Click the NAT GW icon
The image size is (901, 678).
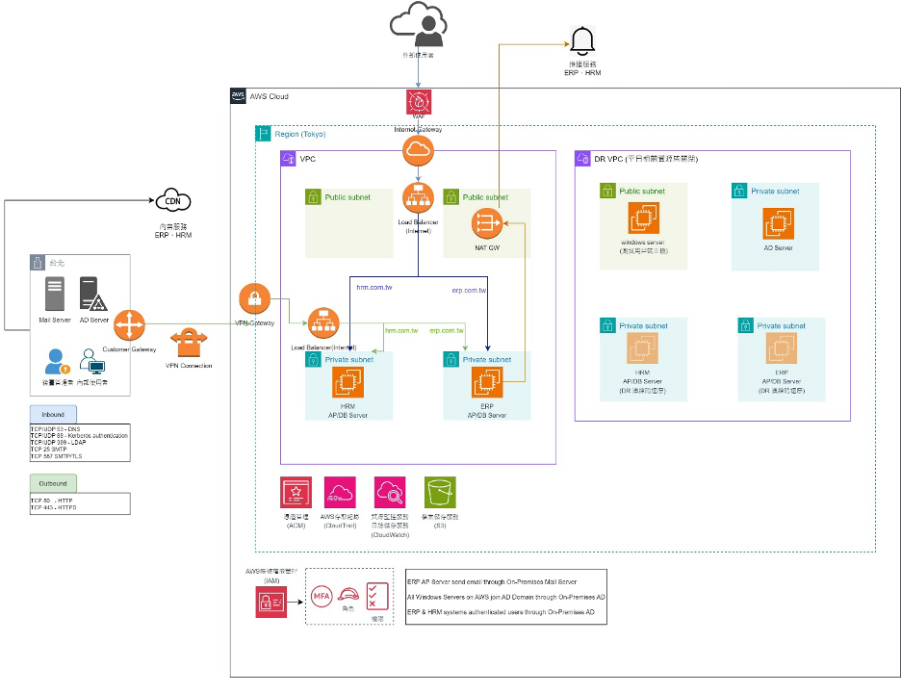coord(487,221)
